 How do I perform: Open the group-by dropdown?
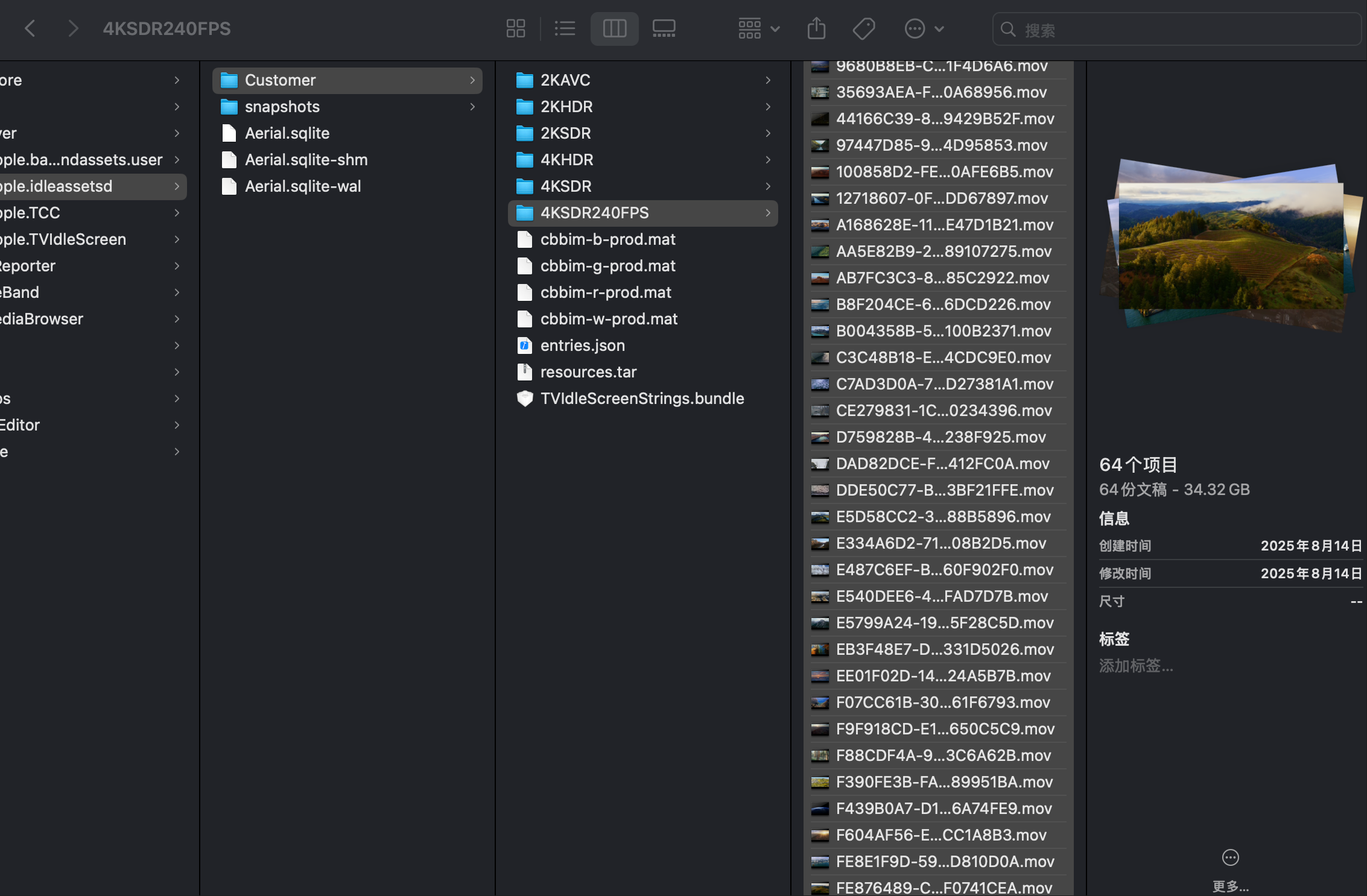(758, 28)
